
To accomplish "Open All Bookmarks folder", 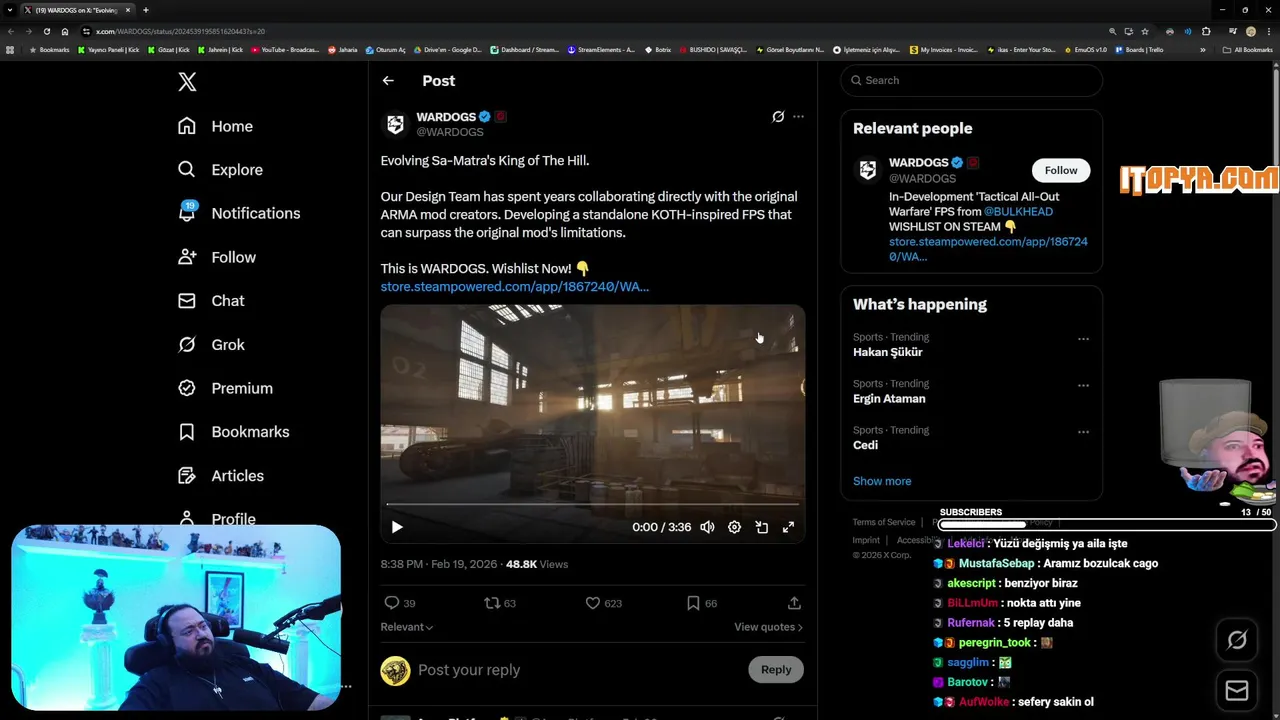I will pos(1248,49).
